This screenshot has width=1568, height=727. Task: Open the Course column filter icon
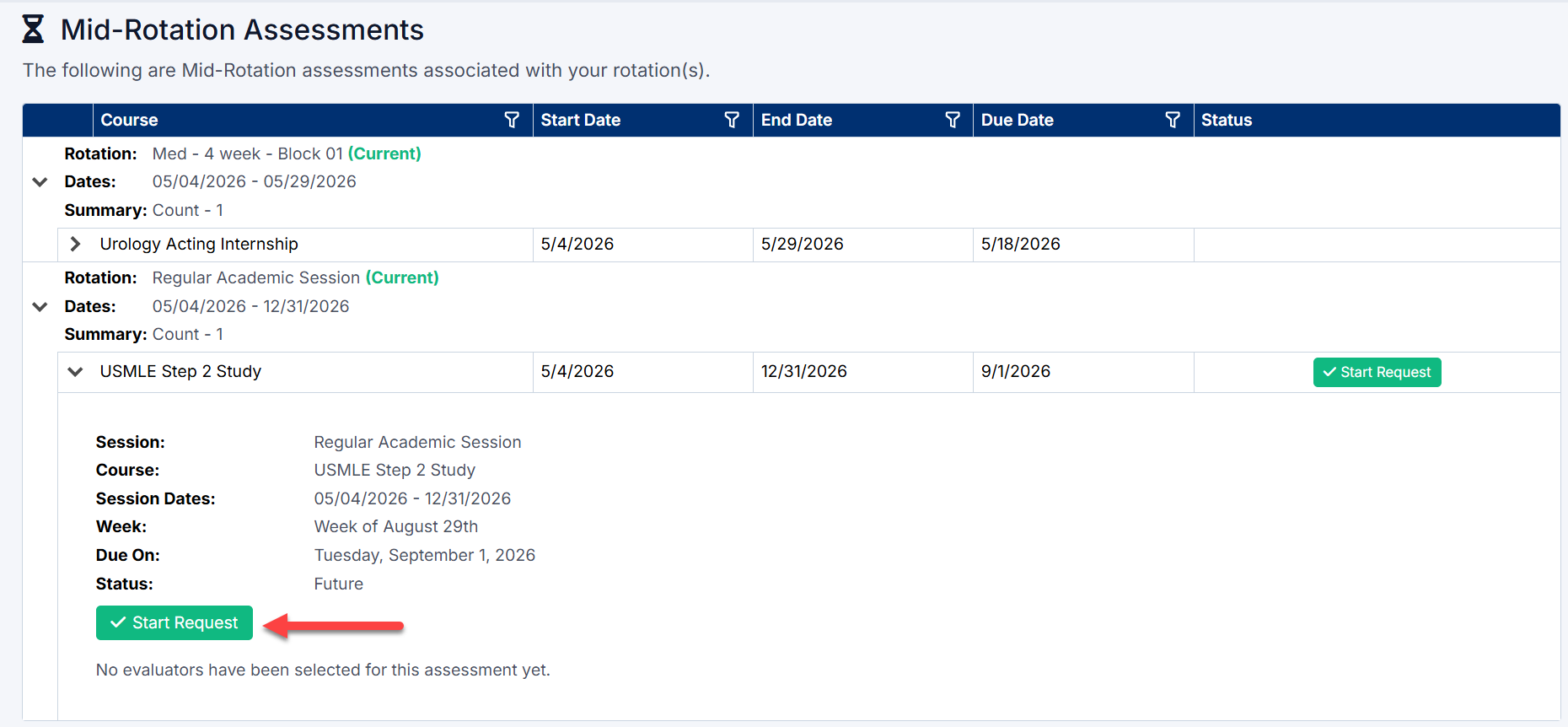point(512,120)
